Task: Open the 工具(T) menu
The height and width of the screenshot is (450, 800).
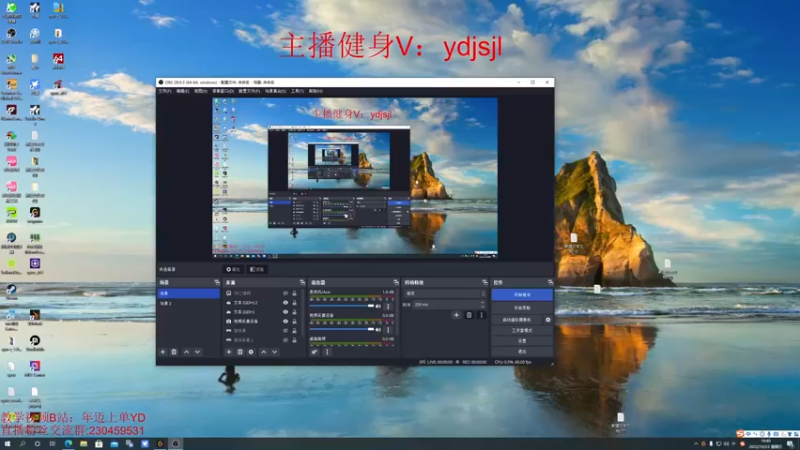Action: coord(297,91)
